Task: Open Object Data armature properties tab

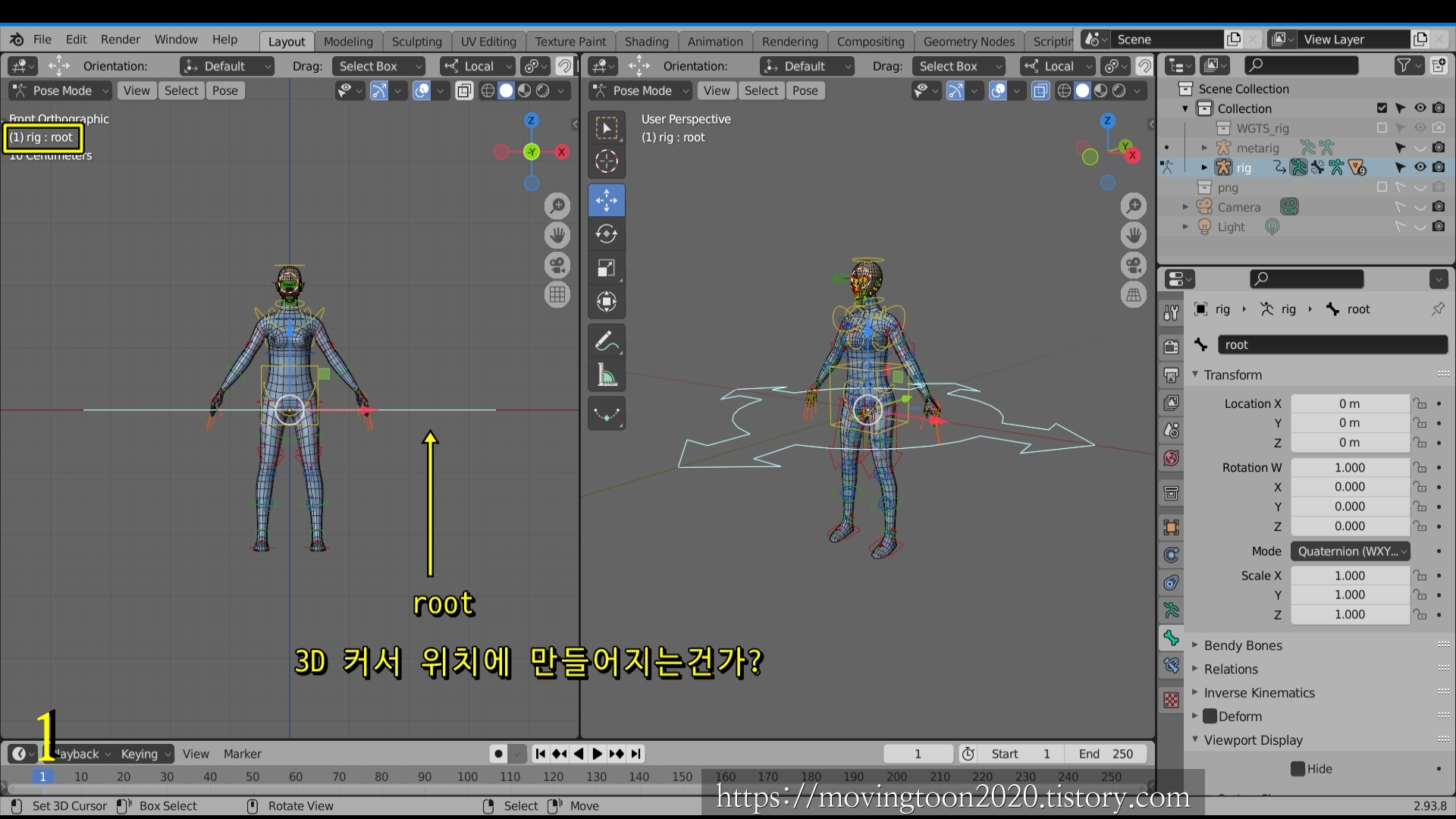Action: (1172, 610)
